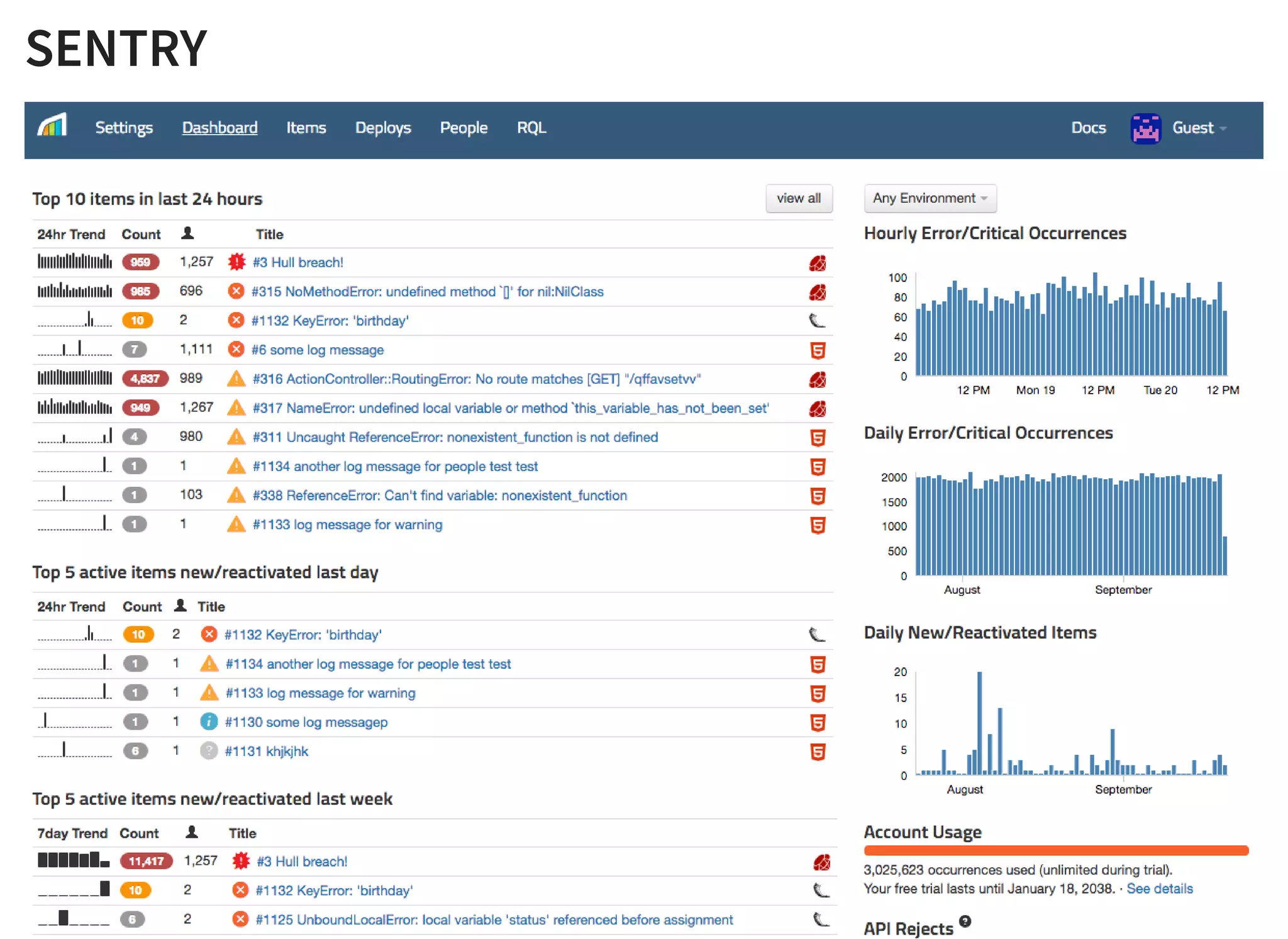The width and height of the screenshot is (1288, 939).
Task: Click person icon in Top 10 table header
Action: coord(187,233)
